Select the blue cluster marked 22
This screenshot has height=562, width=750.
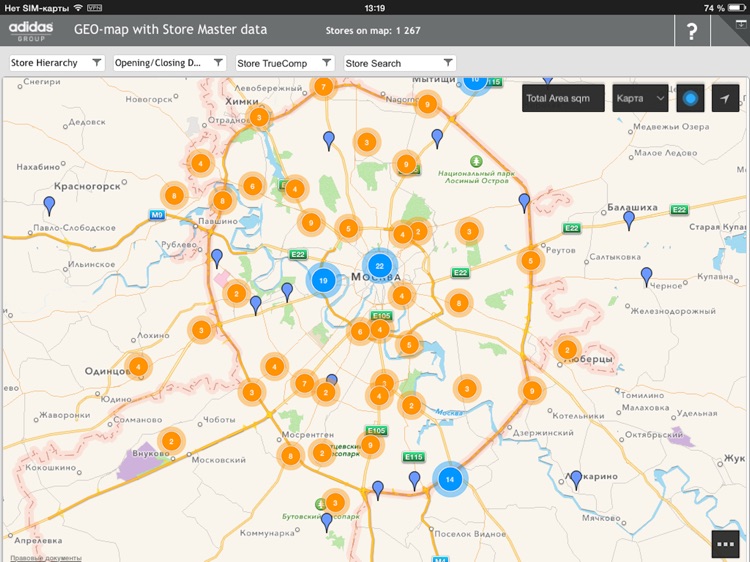point(380,266)
